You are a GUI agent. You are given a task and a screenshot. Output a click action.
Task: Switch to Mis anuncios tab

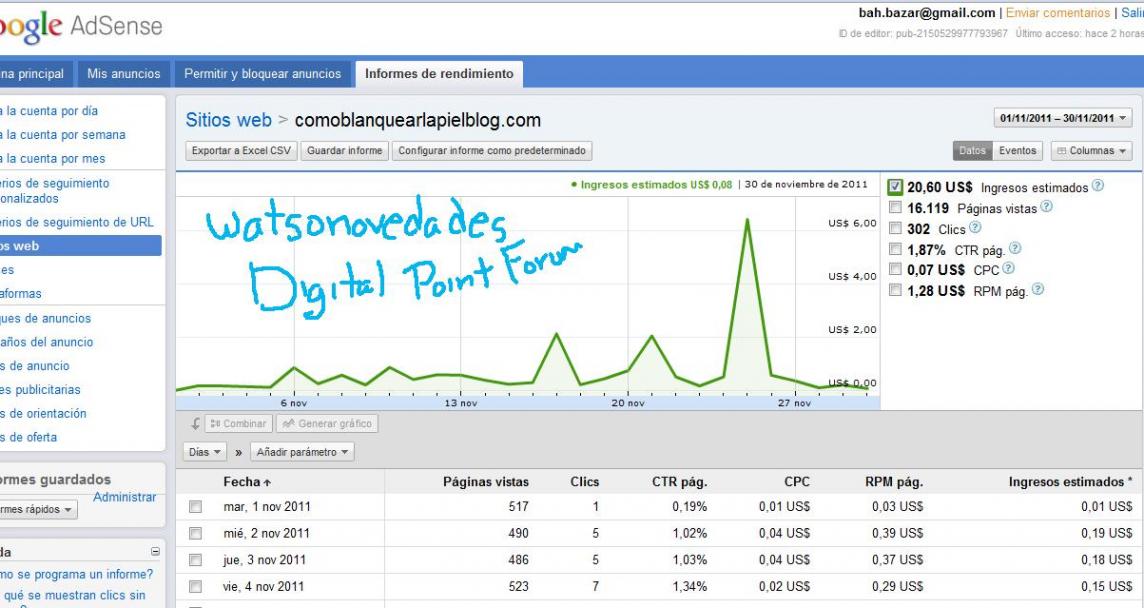click(123, 74)
